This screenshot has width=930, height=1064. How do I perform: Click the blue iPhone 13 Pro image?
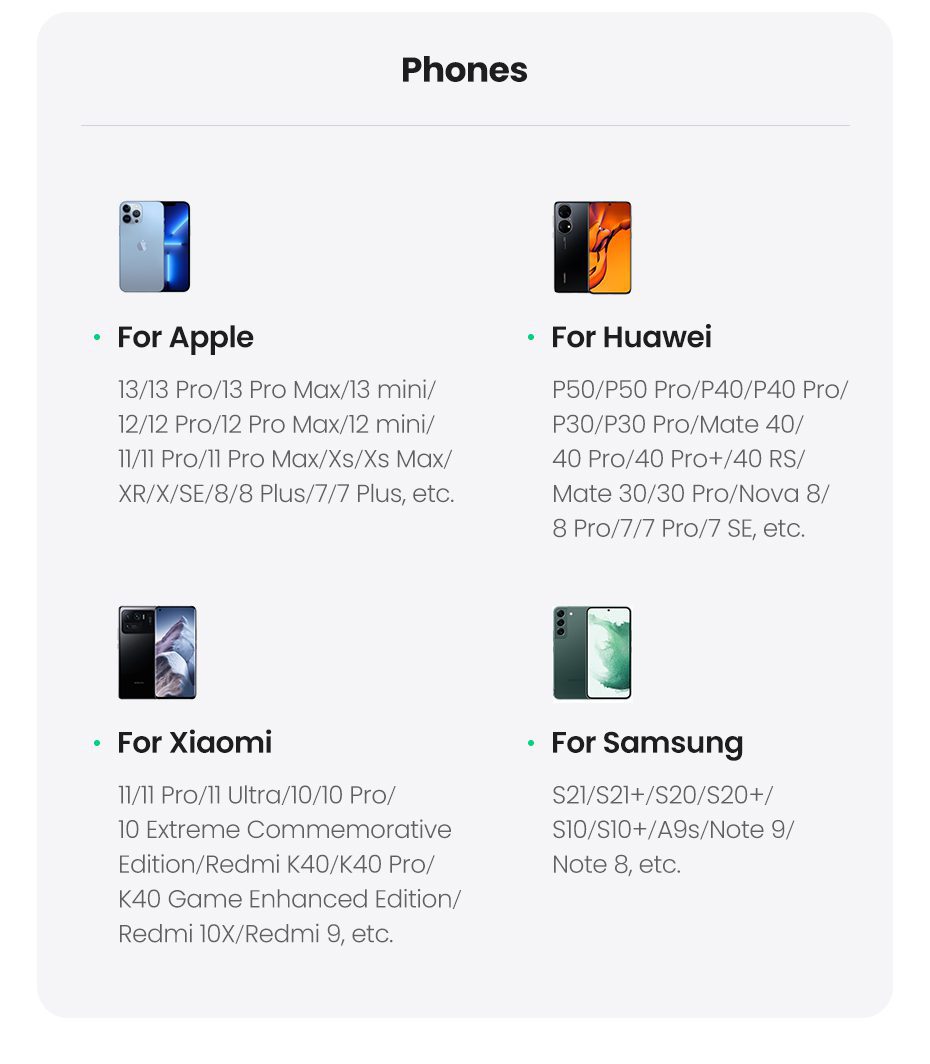tap(154, 247)
